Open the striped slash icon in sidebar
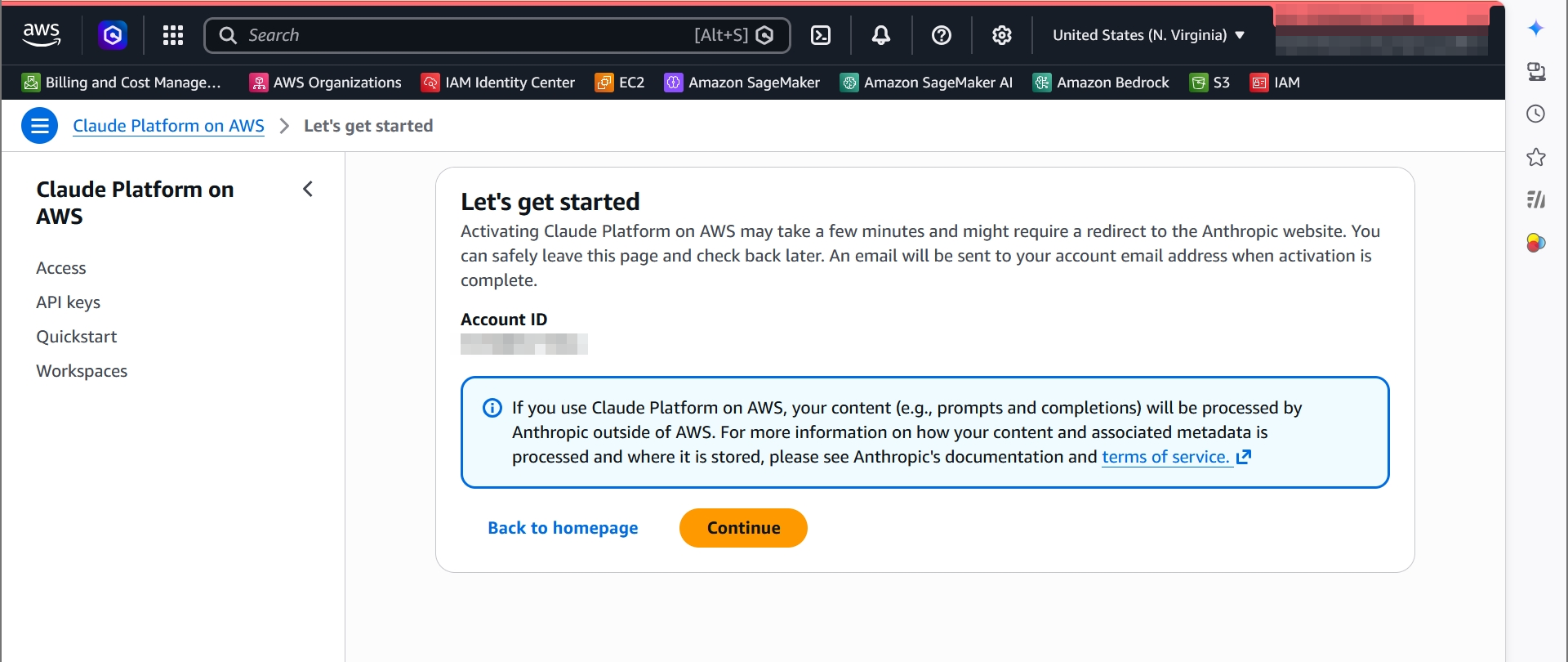1568x662 pixels. pyautogui.click(x=1536, y=199)
